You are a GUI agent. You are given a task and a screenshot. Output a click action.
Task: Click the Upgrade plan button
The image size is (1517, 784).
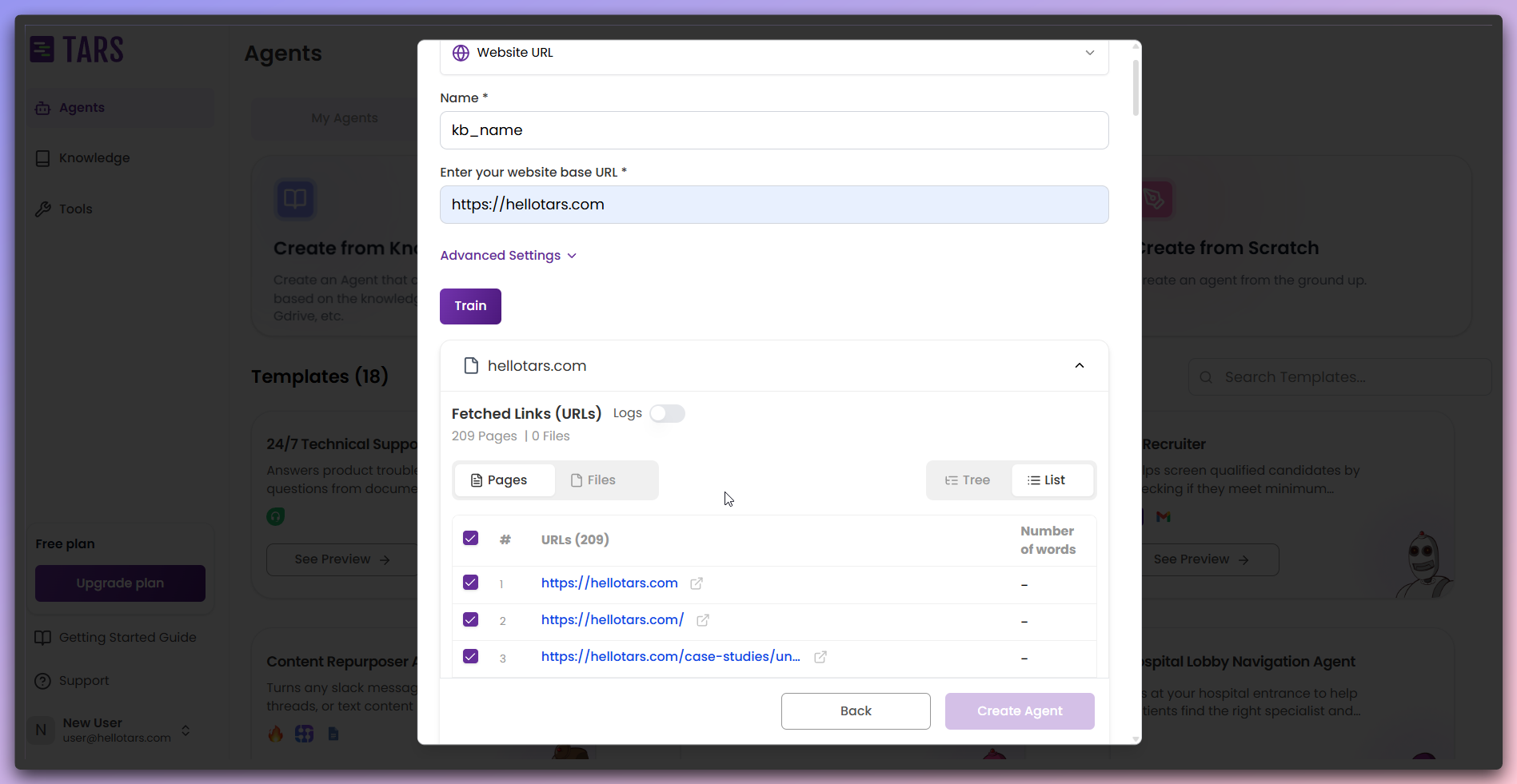click(x=120, y=583)
